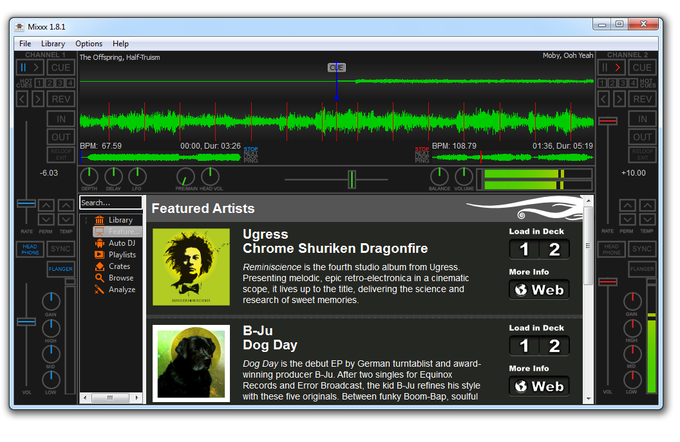Viewport: 680px width, 442px height.
Task: Click the flanger LFO knob
Action: tap(137, 177)
